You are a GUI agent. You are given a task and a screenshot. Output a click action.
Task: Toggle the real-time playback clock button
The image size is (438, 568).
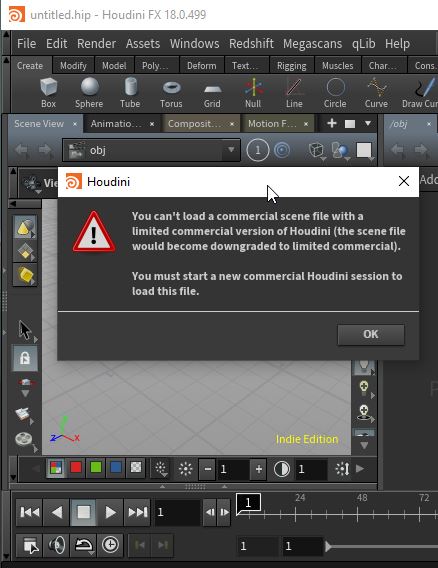(x=110, y=545)
